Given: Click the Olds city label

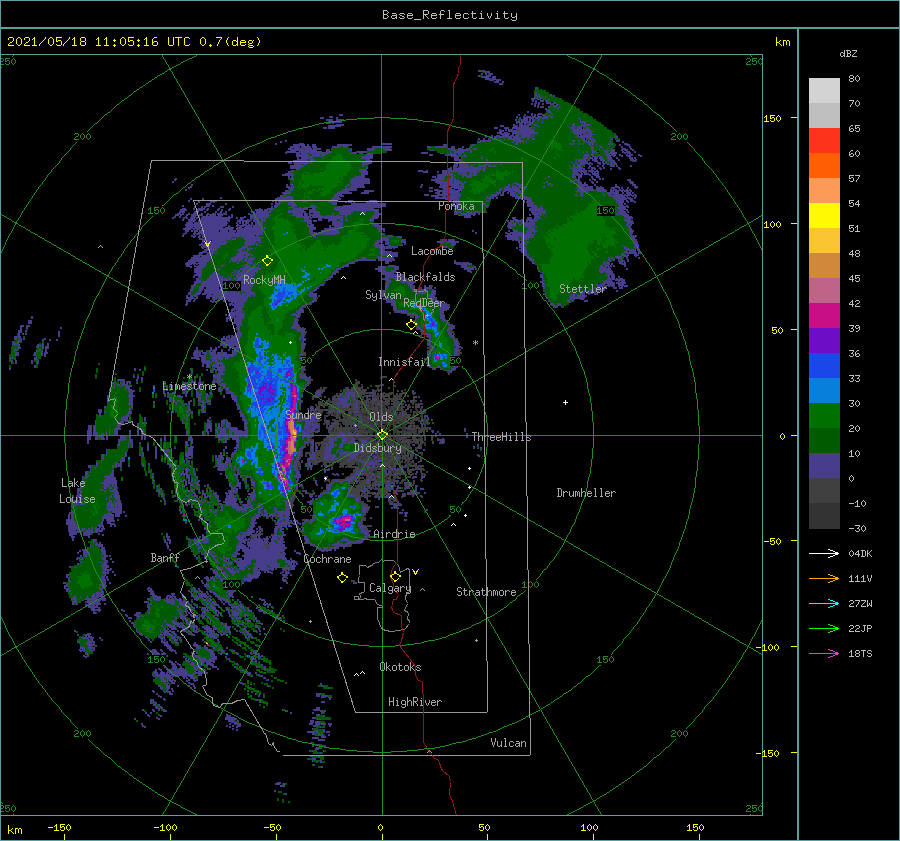Looking at the screenshot, I should click(x=381, y=417).
